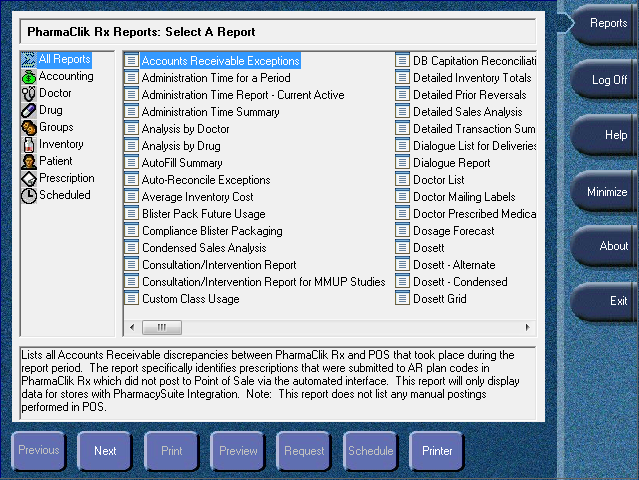Click the Doctor stethoscope icon
Viewport: 639px width, 480px height.
(29, 93)
